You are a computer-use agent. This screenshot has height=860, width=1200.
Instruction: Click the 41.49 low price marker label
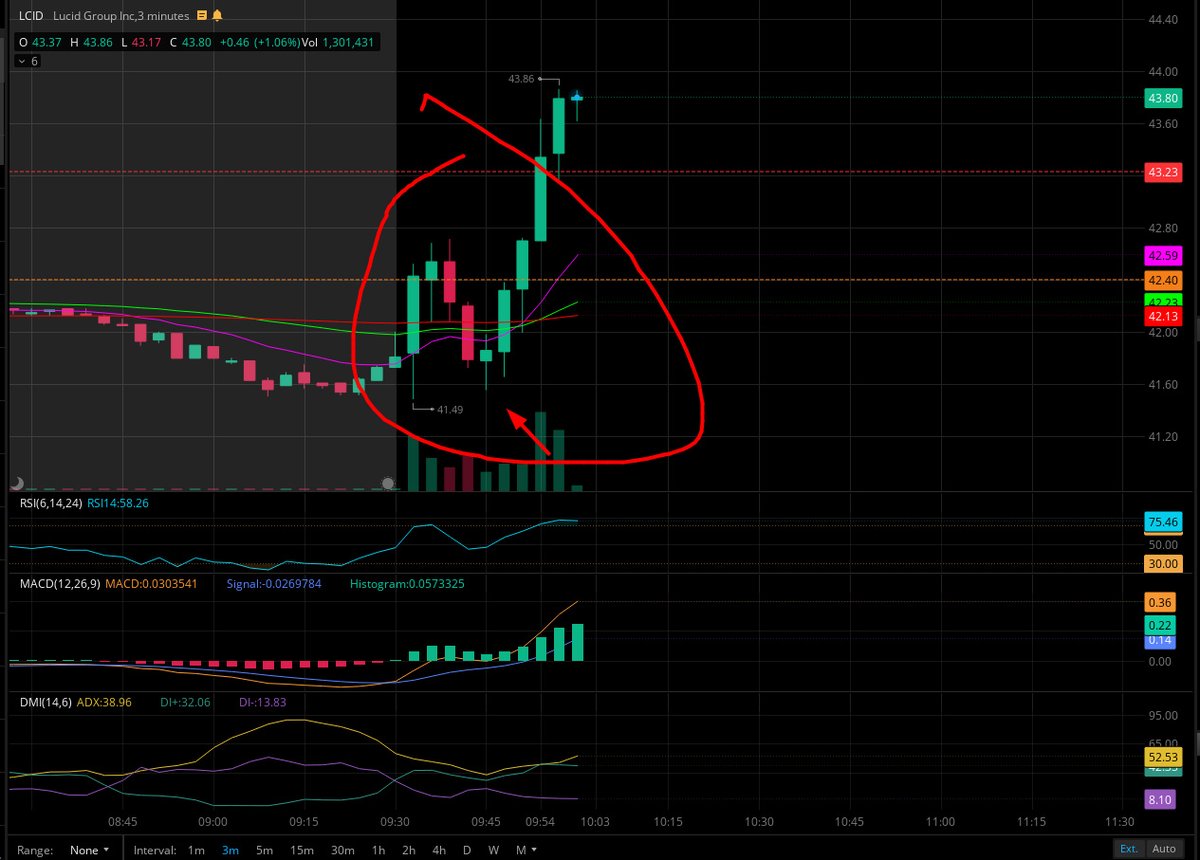[x=450, y=408]
